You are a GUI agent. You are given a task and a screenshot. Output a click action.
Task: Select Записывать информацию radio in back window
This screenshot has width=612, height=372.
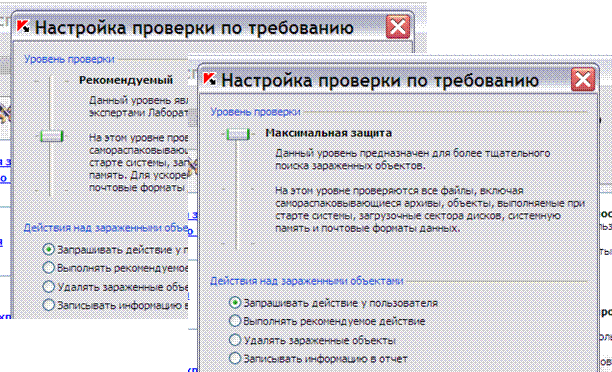[x=48, y=304]
